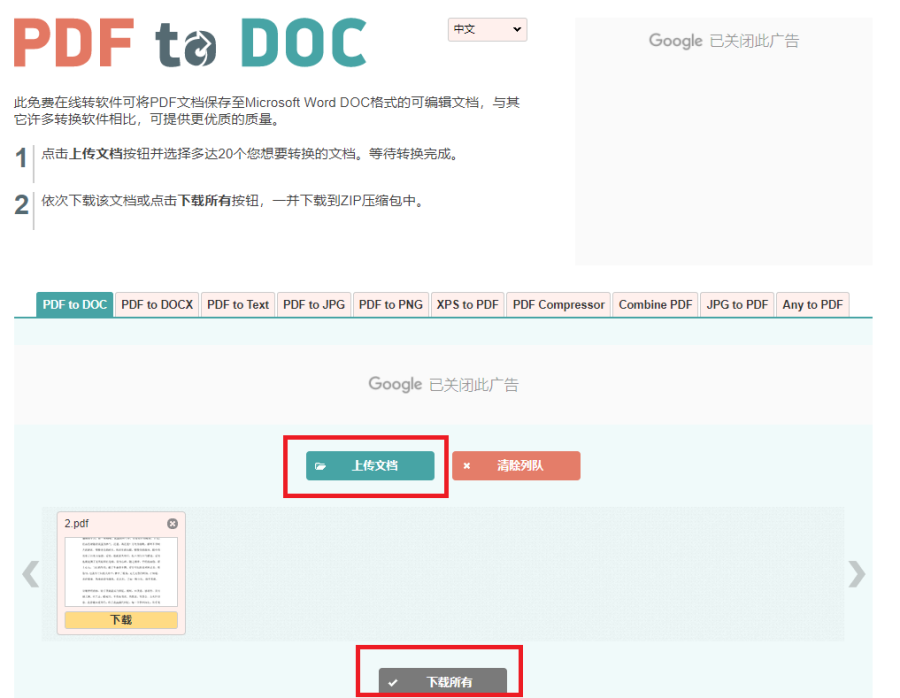Click the left carousel arrow
The width and height of the screenshot is (900, 698).
click(x=30, y=574)
